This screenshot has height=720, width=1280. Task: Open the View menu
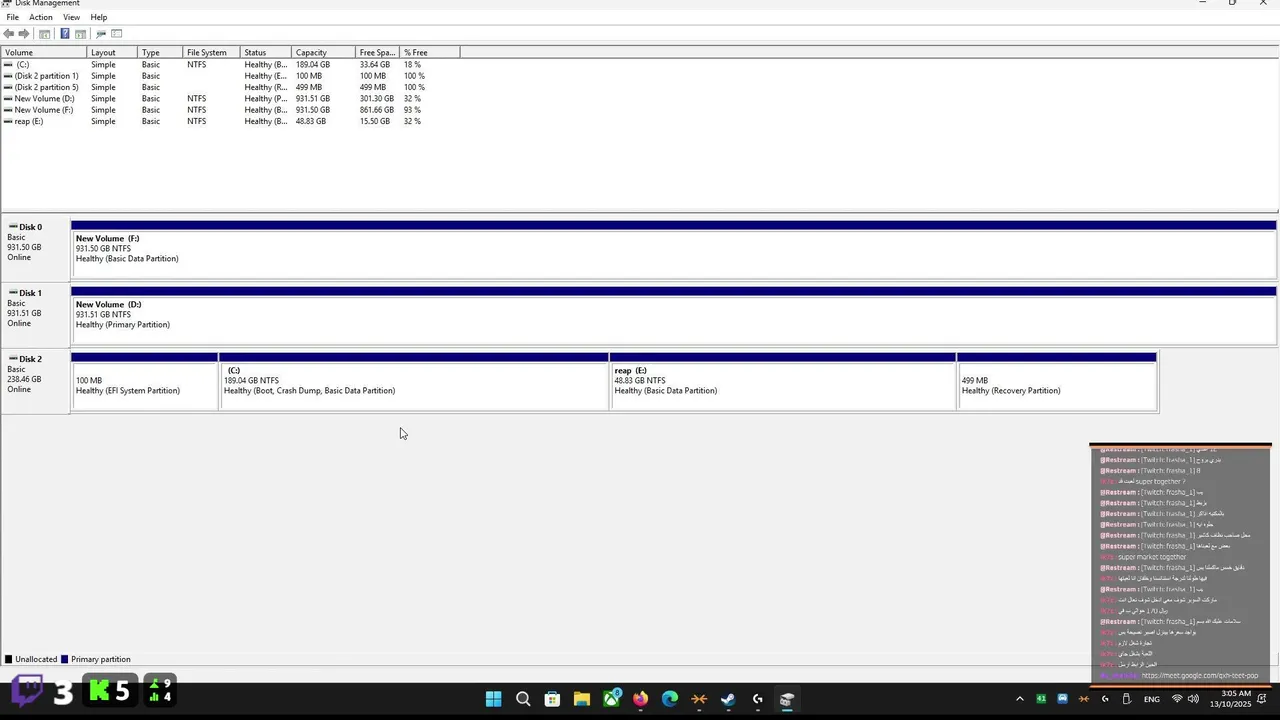(72, 17)
